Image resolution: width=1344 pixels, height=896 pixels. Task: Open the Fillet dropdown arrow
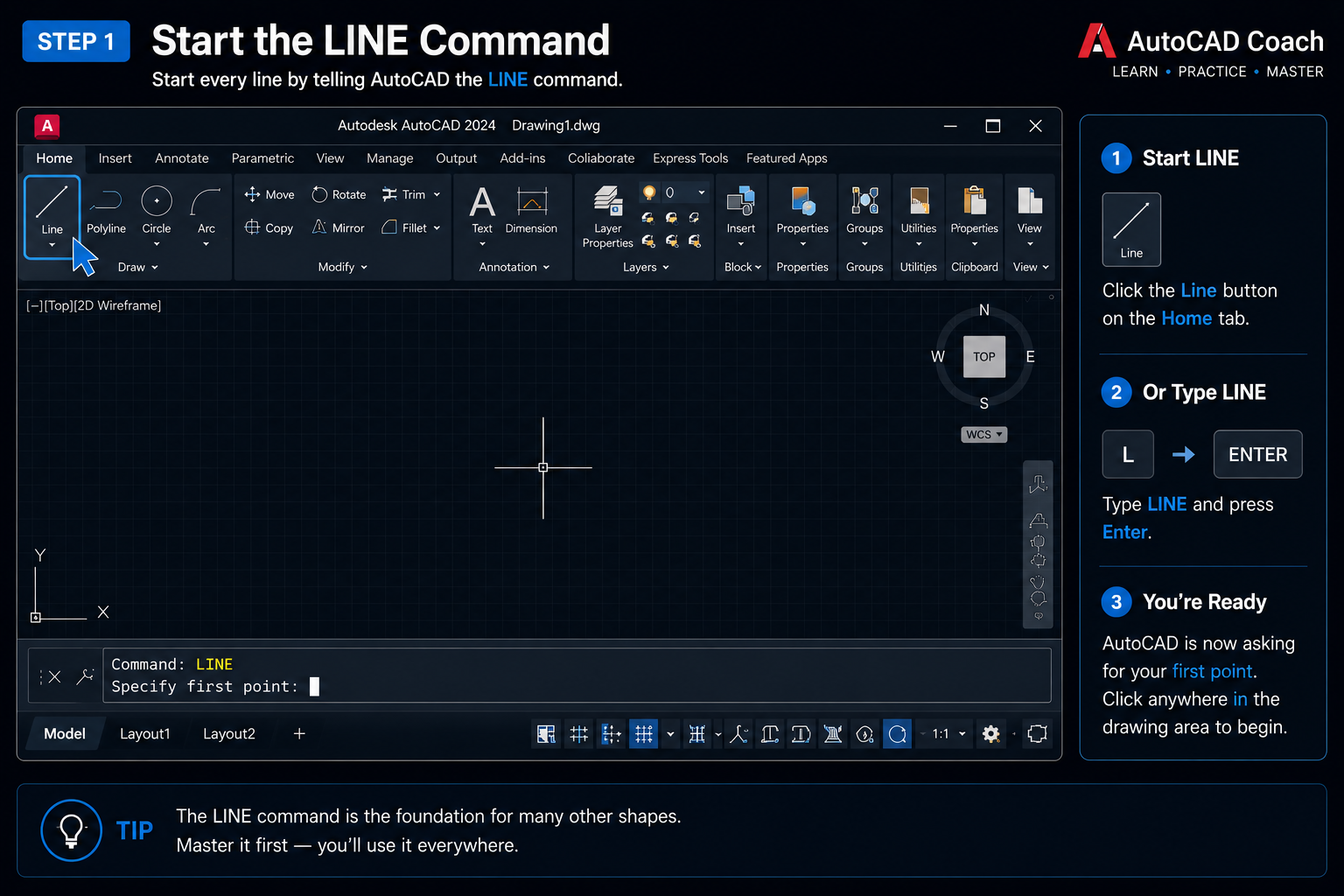coord(437,227)
